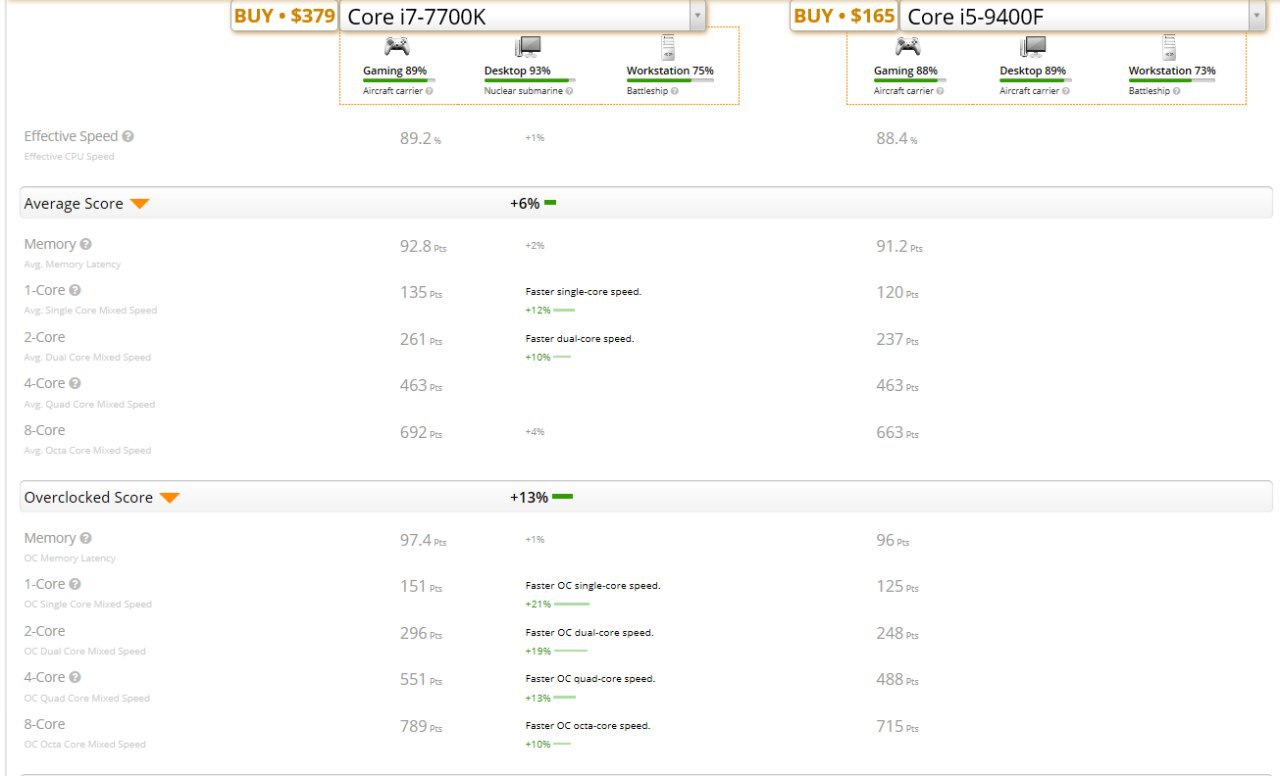Click the 88.4% effective speed value

coord(897,139)
